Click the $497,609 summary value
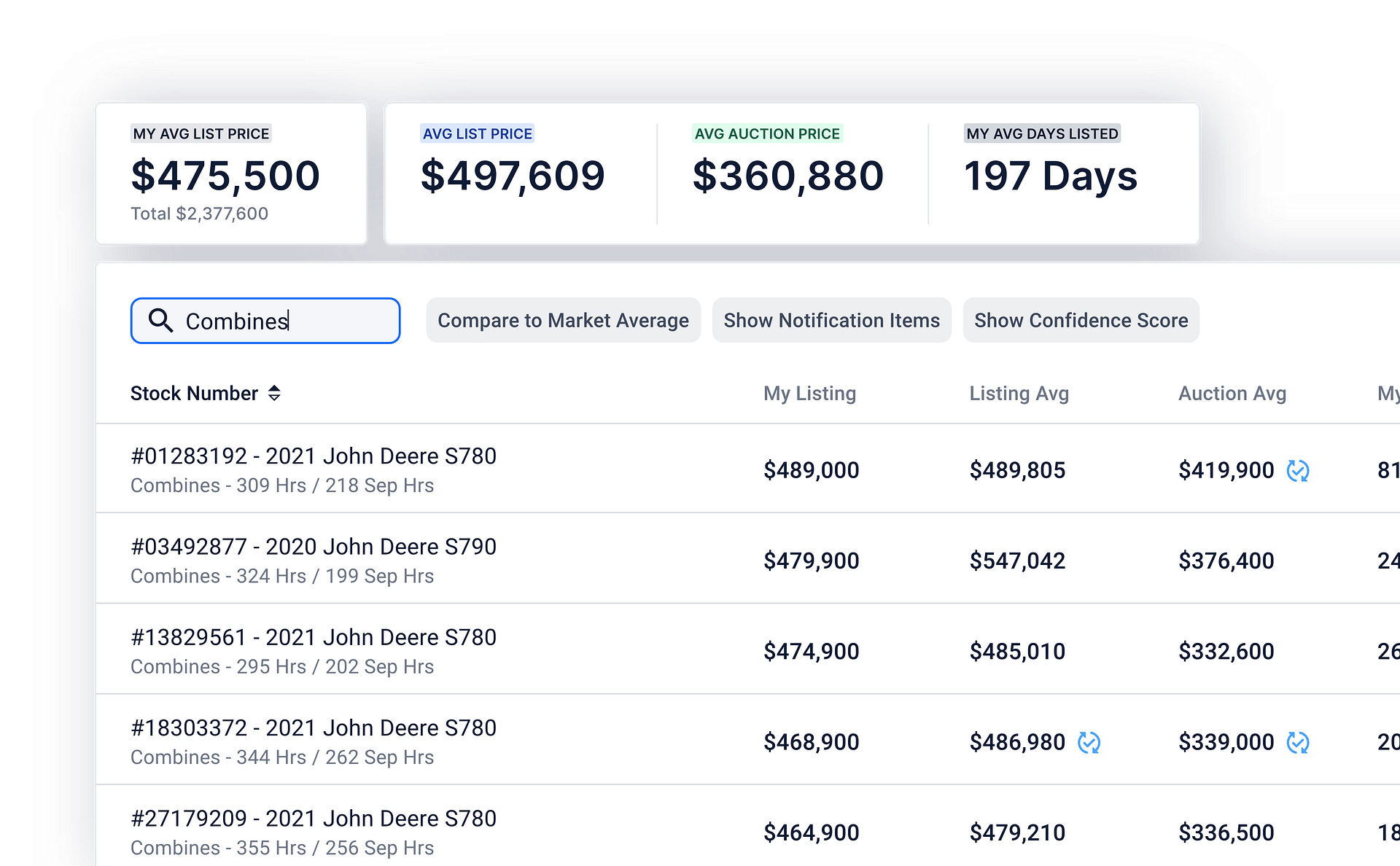 click(x=513, y=176)
